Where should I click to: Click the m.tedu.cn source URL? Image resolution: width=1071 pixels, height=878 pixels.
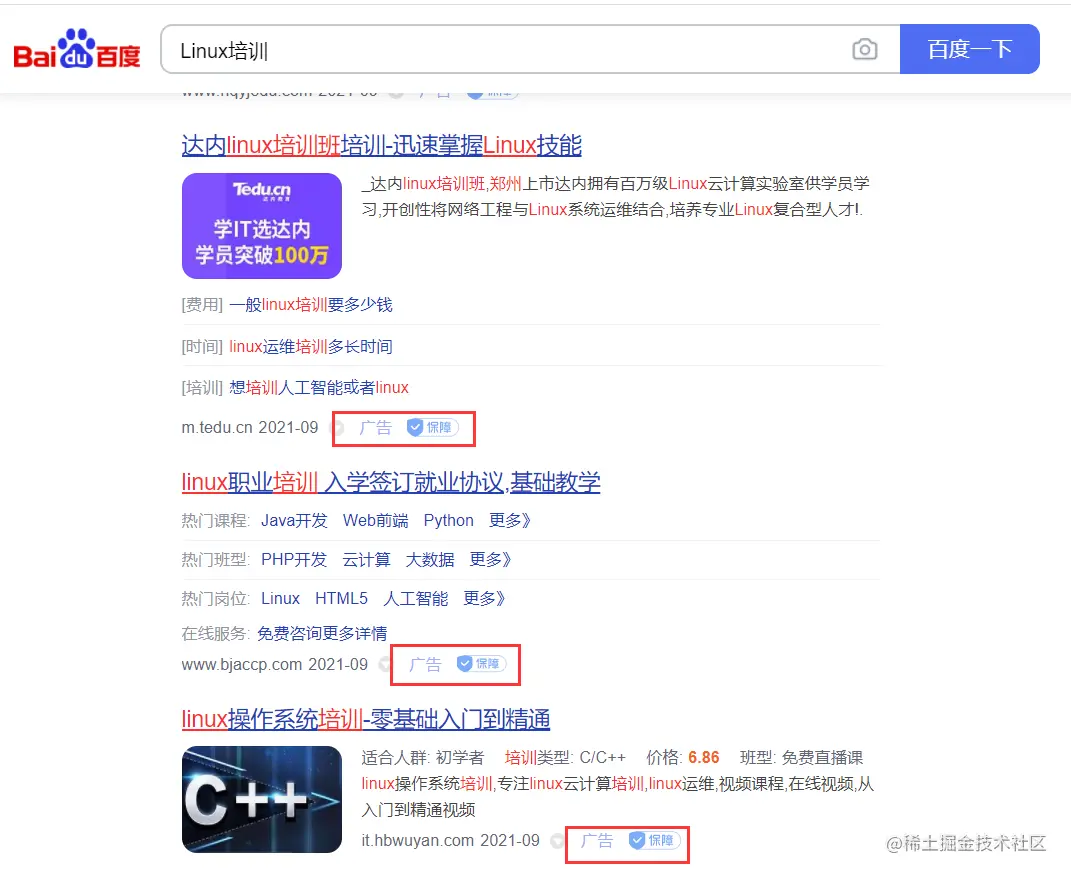[217, 428]
